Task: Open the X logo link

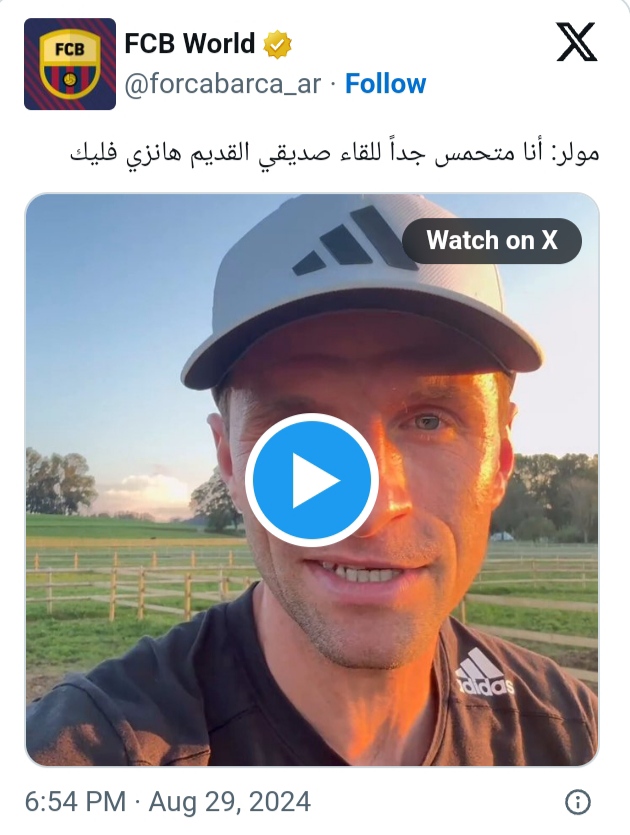Action: click(576, 42)
